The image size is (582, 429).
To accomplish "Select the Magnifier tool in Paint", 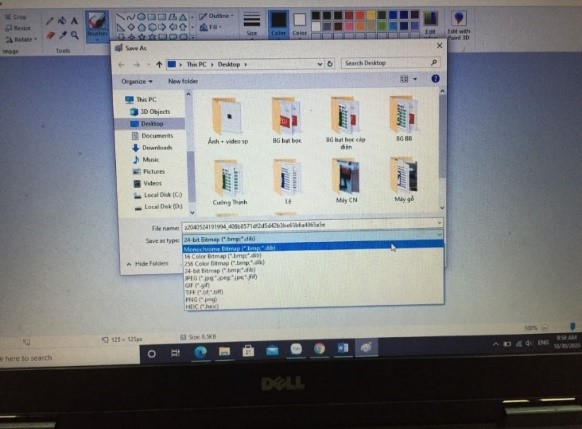I will [75, 35].
